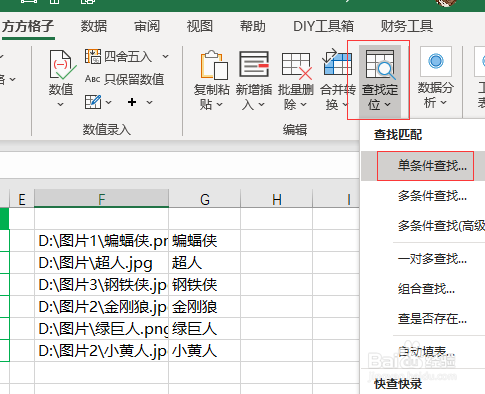Viewport: 485px width, 394px height.
Task: Select column E header
Action: [22, 199]
